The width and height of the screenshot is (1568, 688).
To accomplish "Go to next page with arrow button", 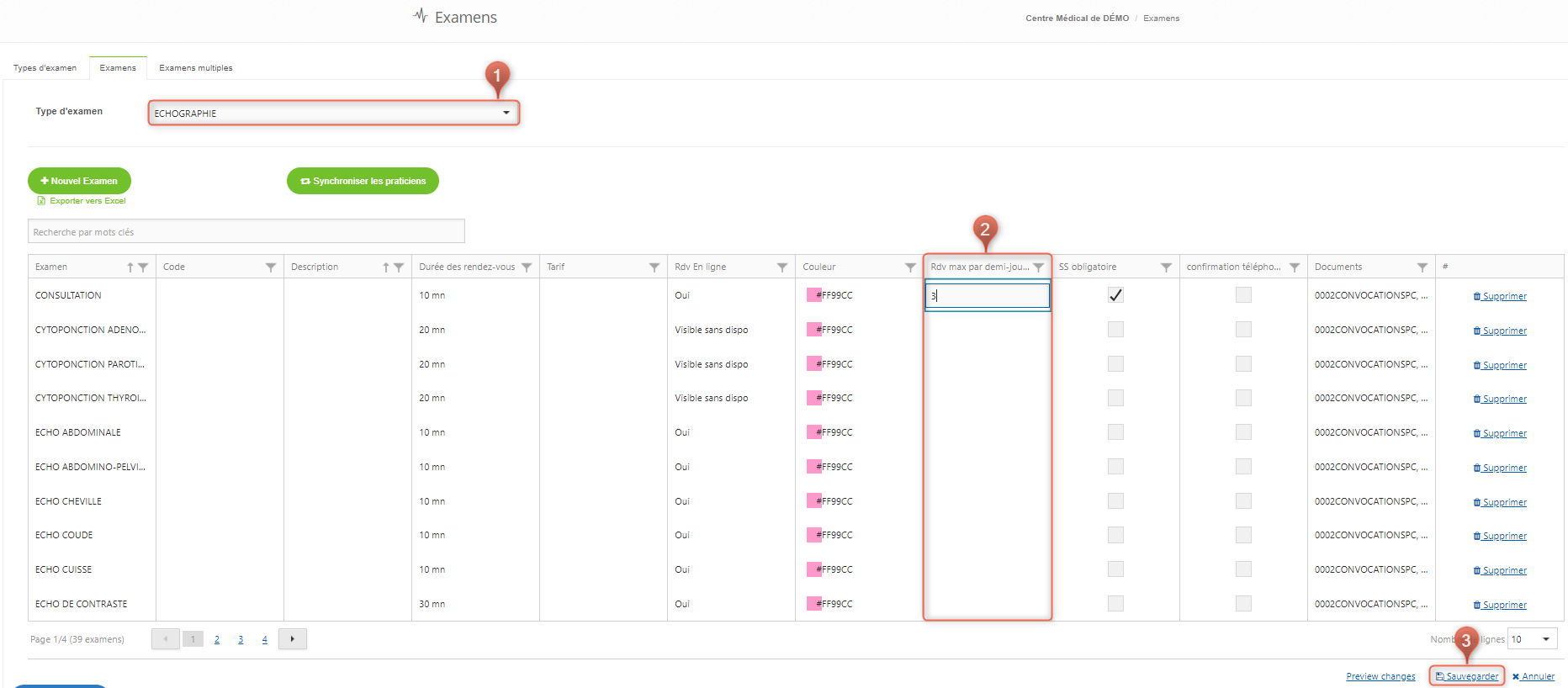I will tap(292, 639).
